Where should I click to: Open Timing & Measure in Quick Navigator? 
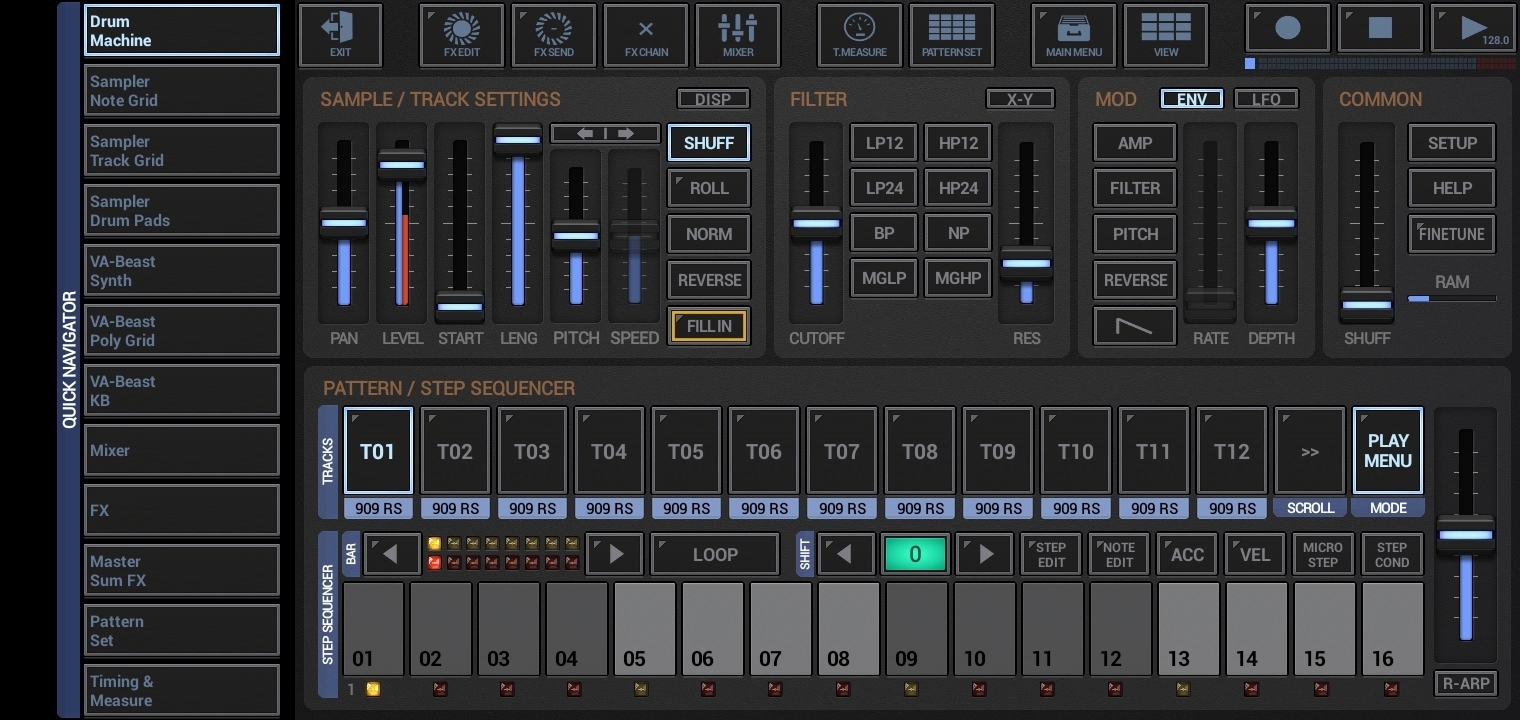tap(182, 691)
